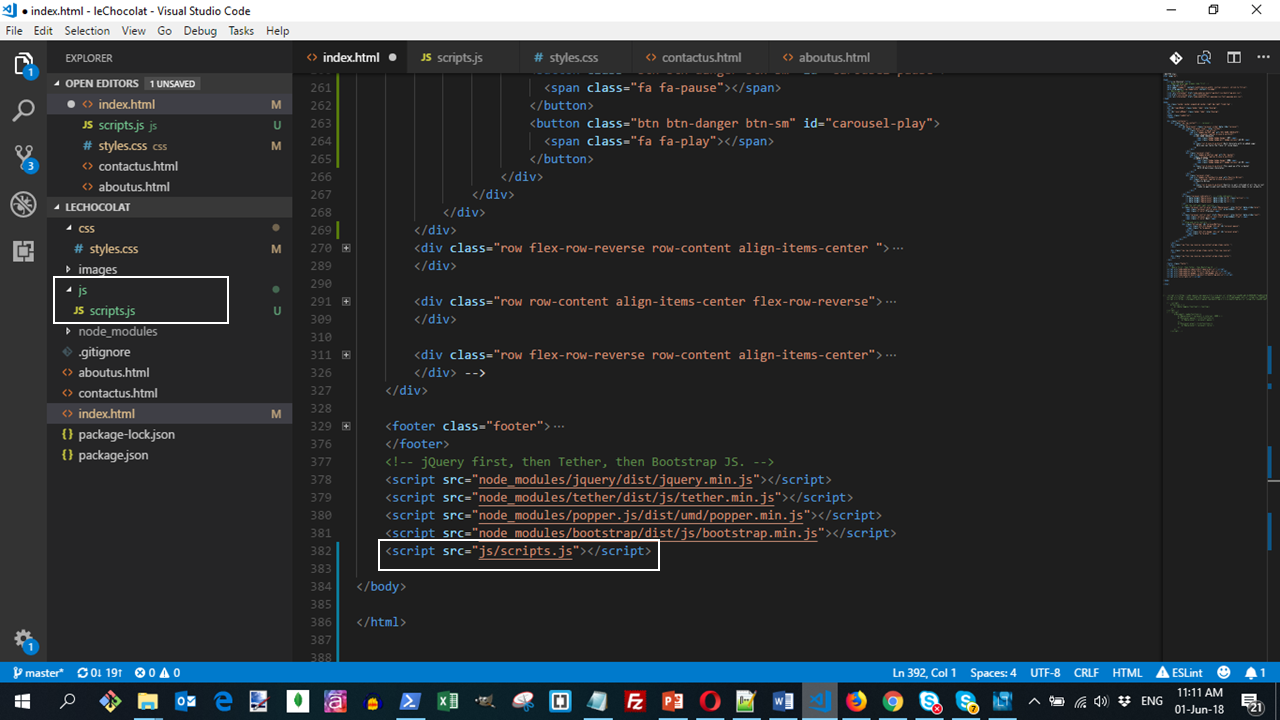
Task: Open Excel from the taskbar
Action: pyautogui.click(x=448, y=701)
